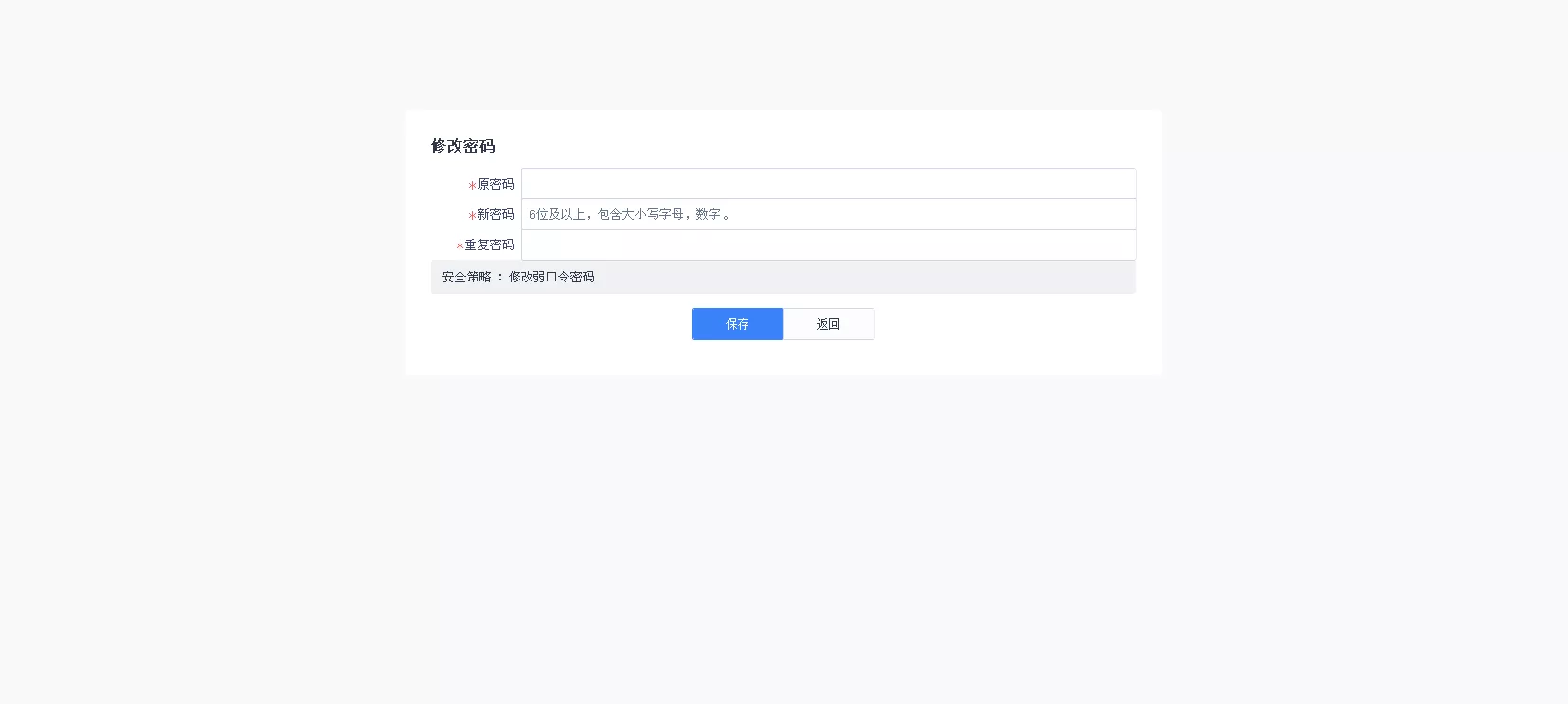Viewport: 1568px width, 704px height.
Task: Click the 安全策略 label text
Action: (467, 277)
